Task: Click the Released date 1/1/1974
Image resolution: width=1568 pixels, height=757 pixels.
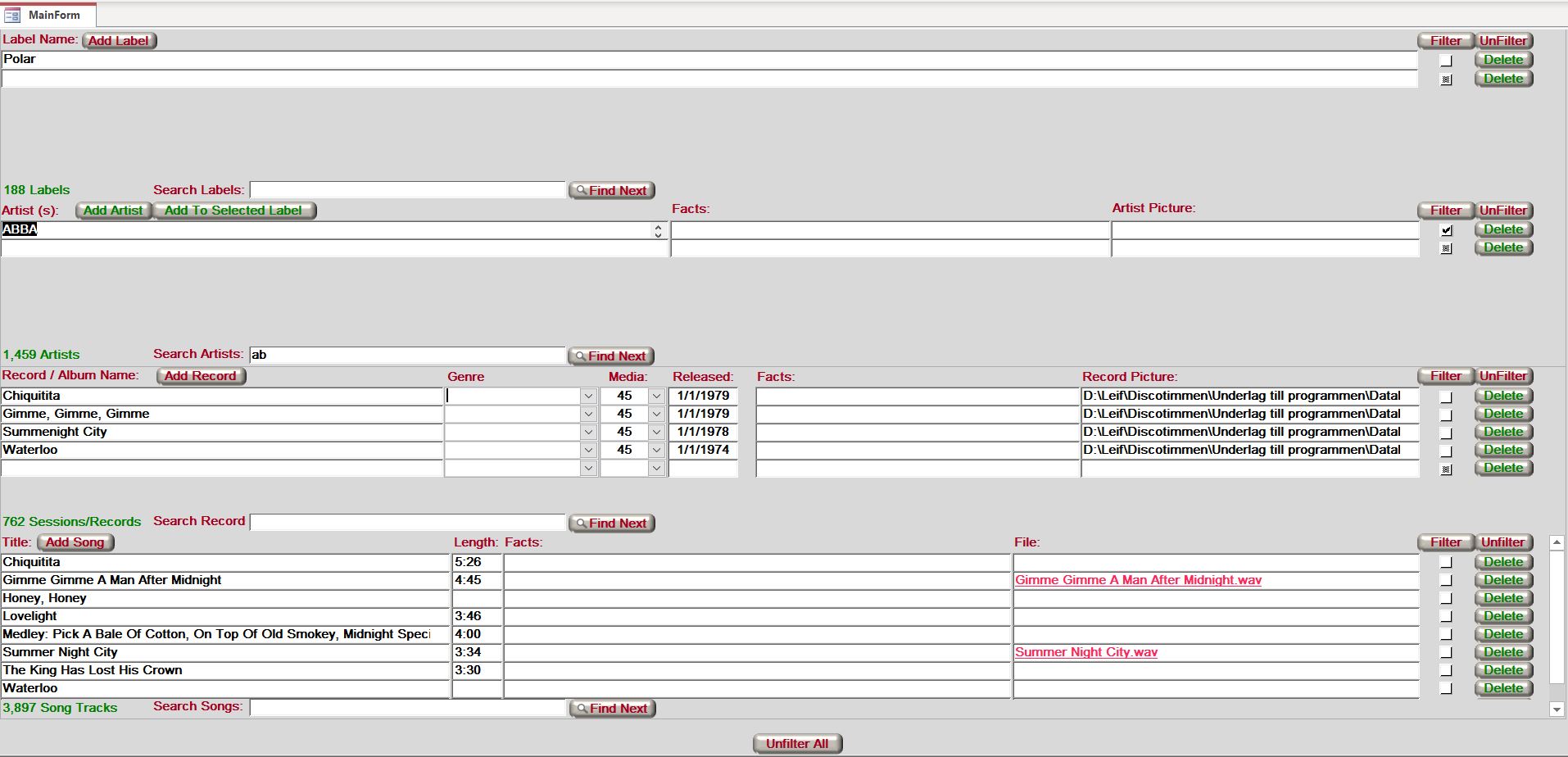Action: click(x=703, y=450)
